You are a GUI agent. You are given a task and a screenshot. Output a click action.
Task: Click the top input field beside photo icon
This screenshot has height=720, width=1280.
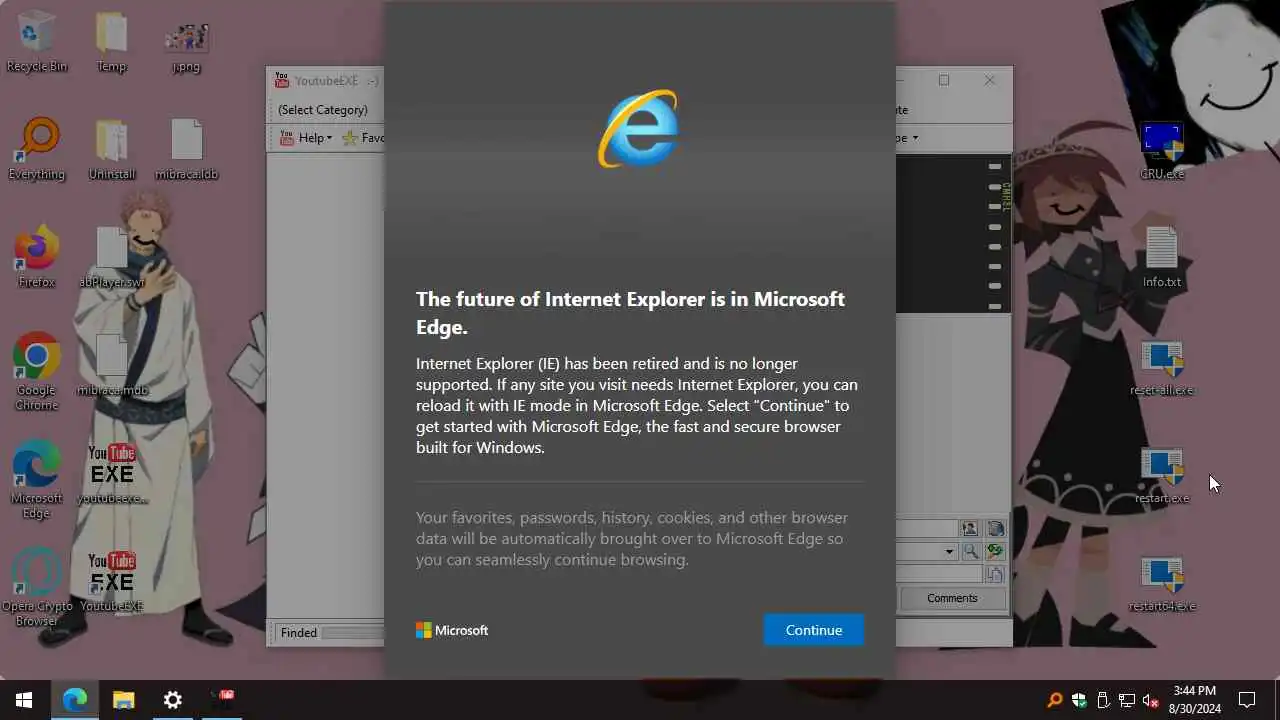[926, 529]
